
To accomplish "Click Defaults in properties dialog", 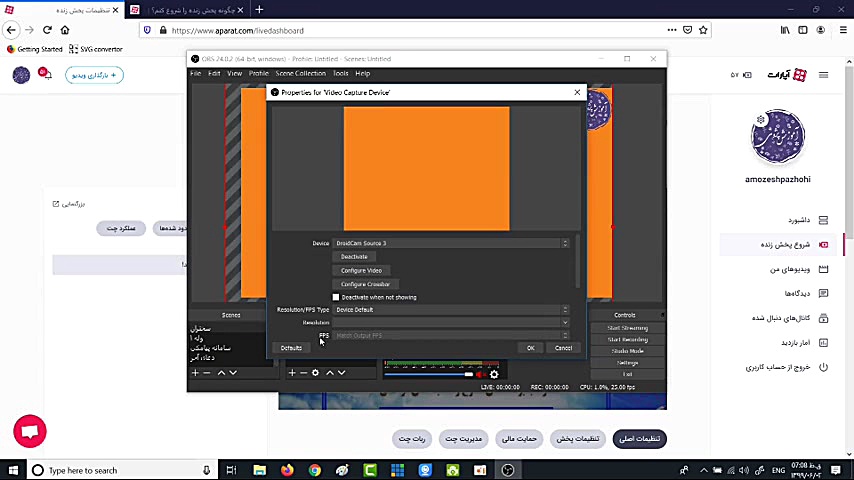I will pos(291,348).
